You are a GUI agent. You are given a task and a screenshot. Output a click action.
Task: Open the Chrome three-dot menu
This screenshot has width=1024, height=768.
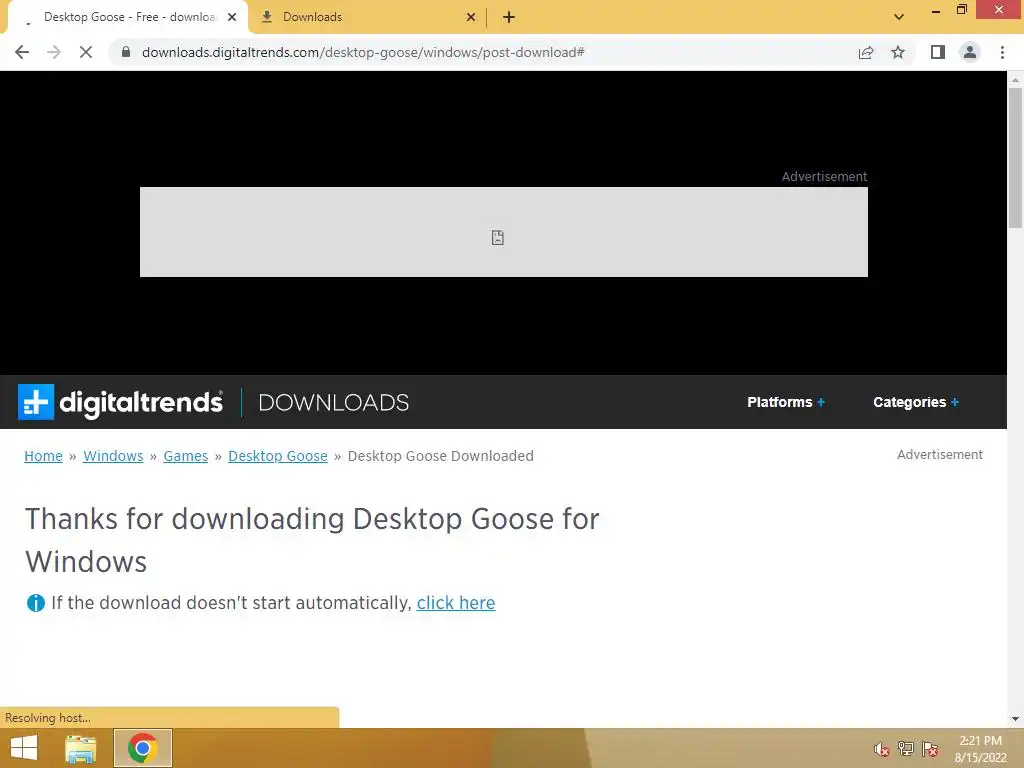[1002, 52]
